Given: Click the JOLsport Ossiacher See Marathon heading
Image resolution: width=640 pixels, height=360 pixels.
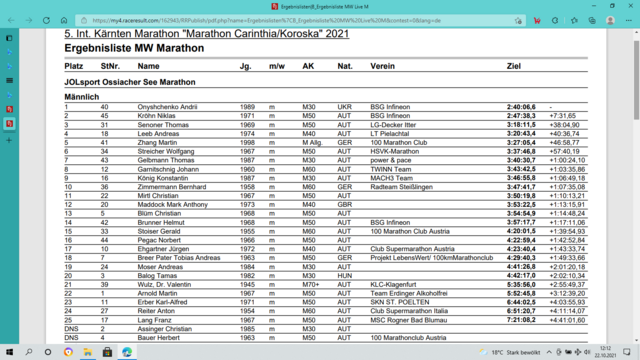Looking at the screenshot, I should 130,82.
